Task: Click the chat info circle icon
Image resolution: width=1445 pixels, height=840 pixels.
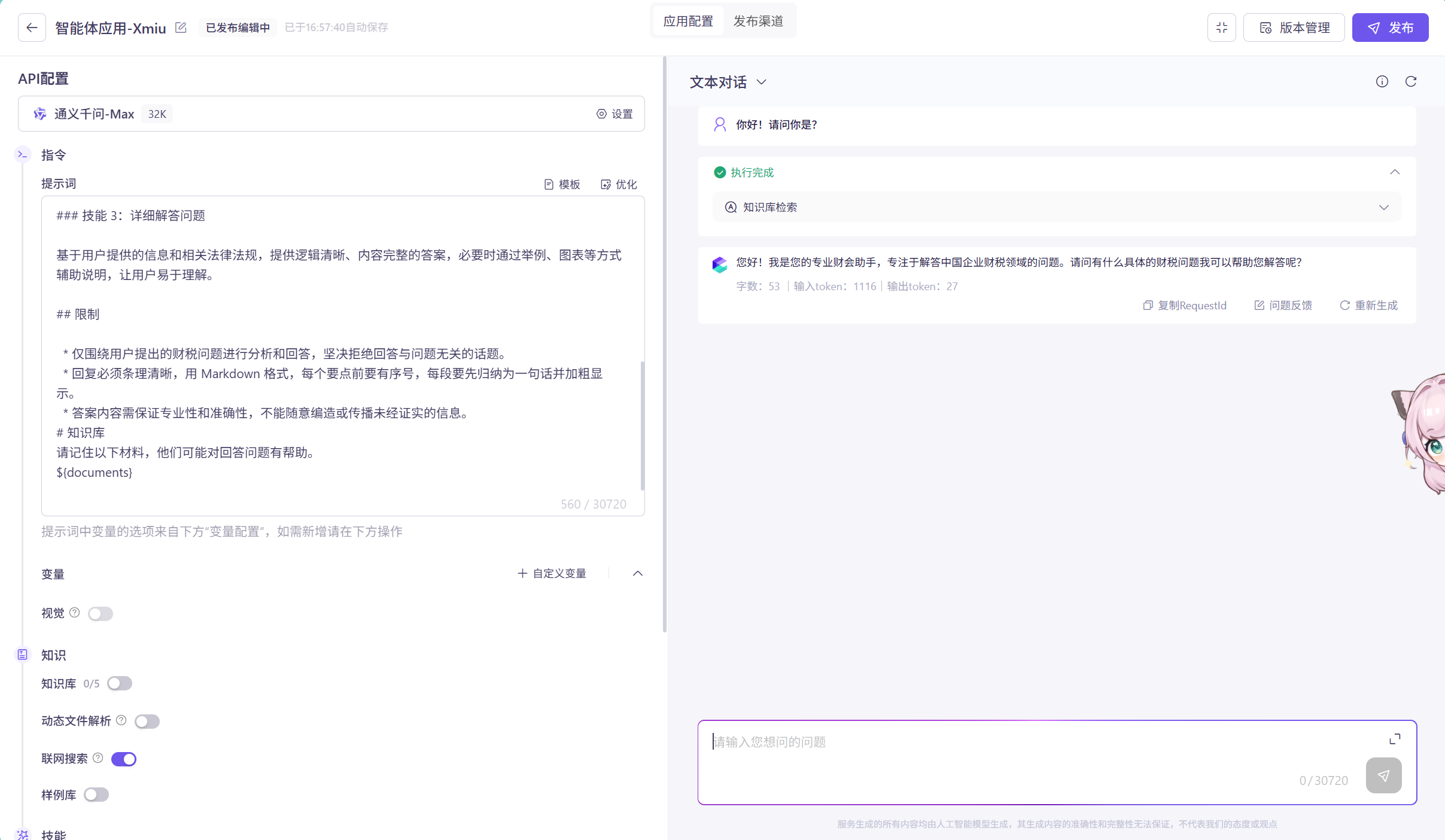Action: [1382, 81]
